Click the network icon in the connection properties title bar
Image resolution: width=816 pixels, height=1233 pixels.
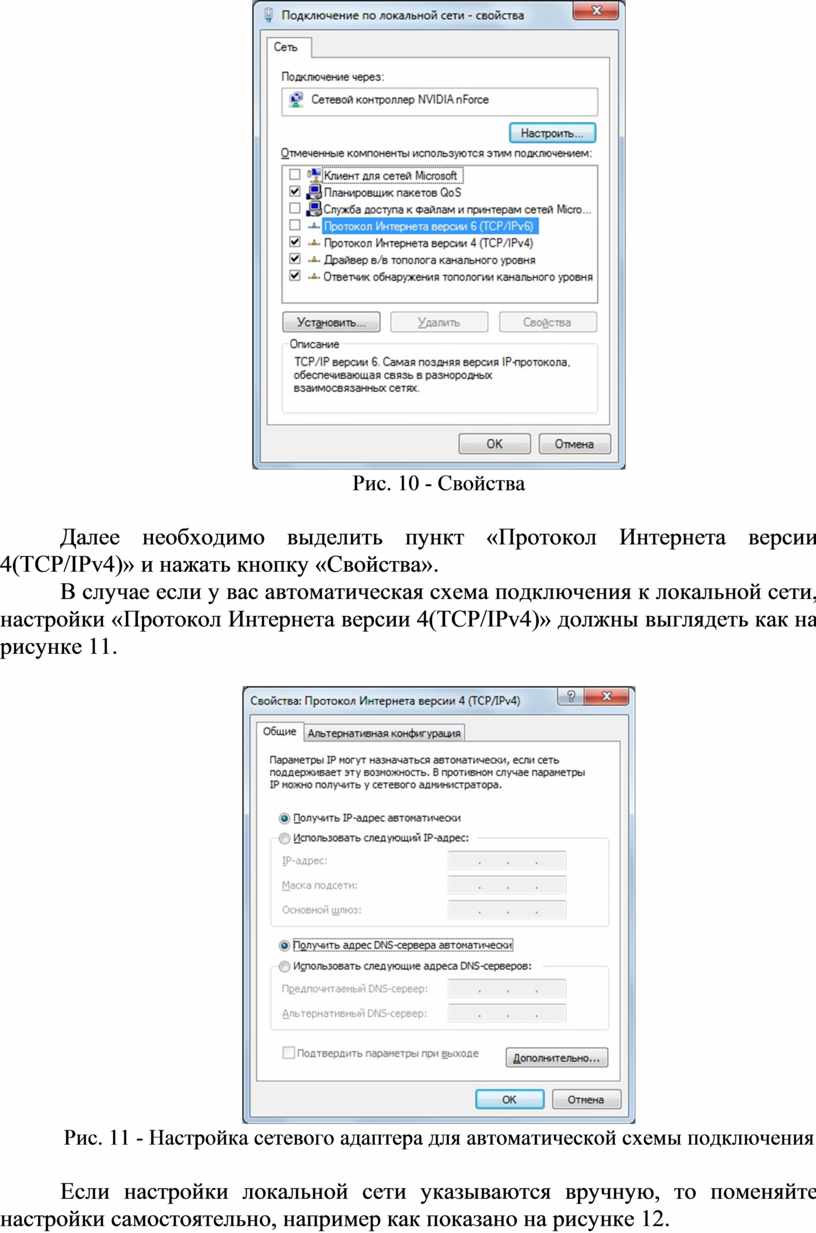(267, 14)
